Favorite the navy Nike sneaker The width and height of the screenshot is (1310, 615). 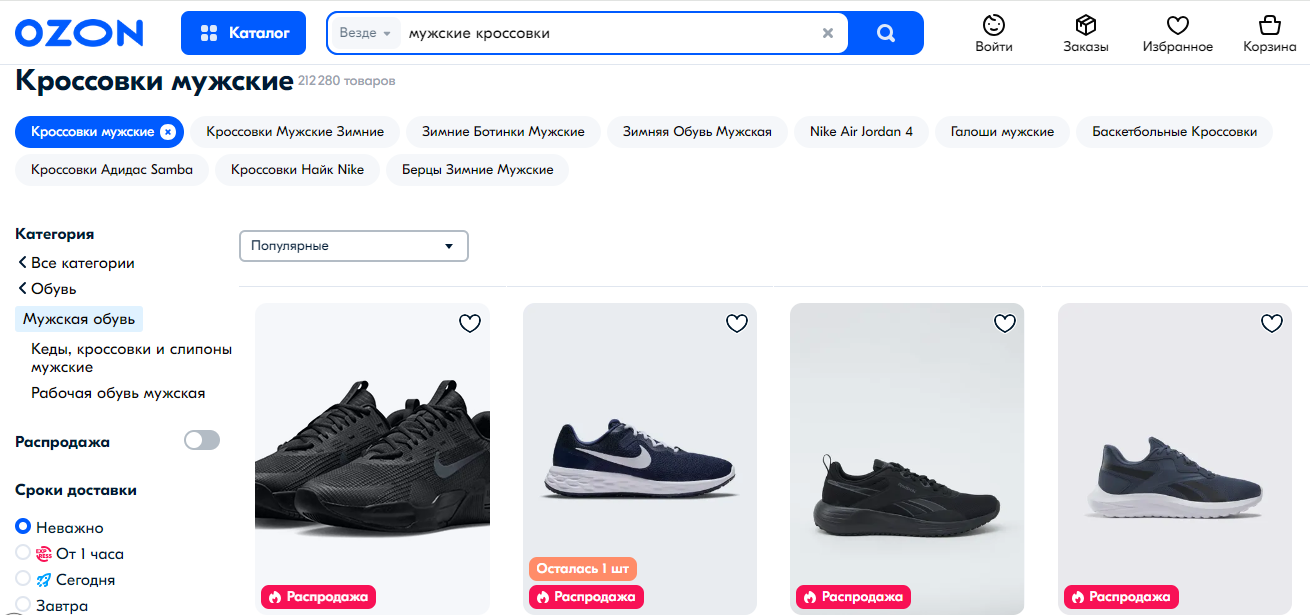[737, 323]
